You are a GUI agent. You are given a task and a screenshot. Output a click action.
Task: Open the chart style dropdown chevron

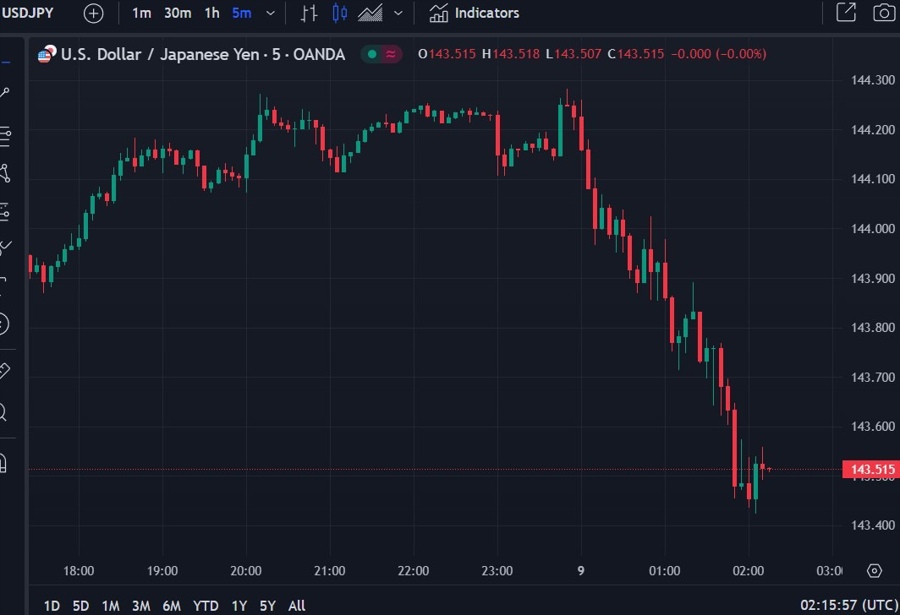[x=398, y=13]
